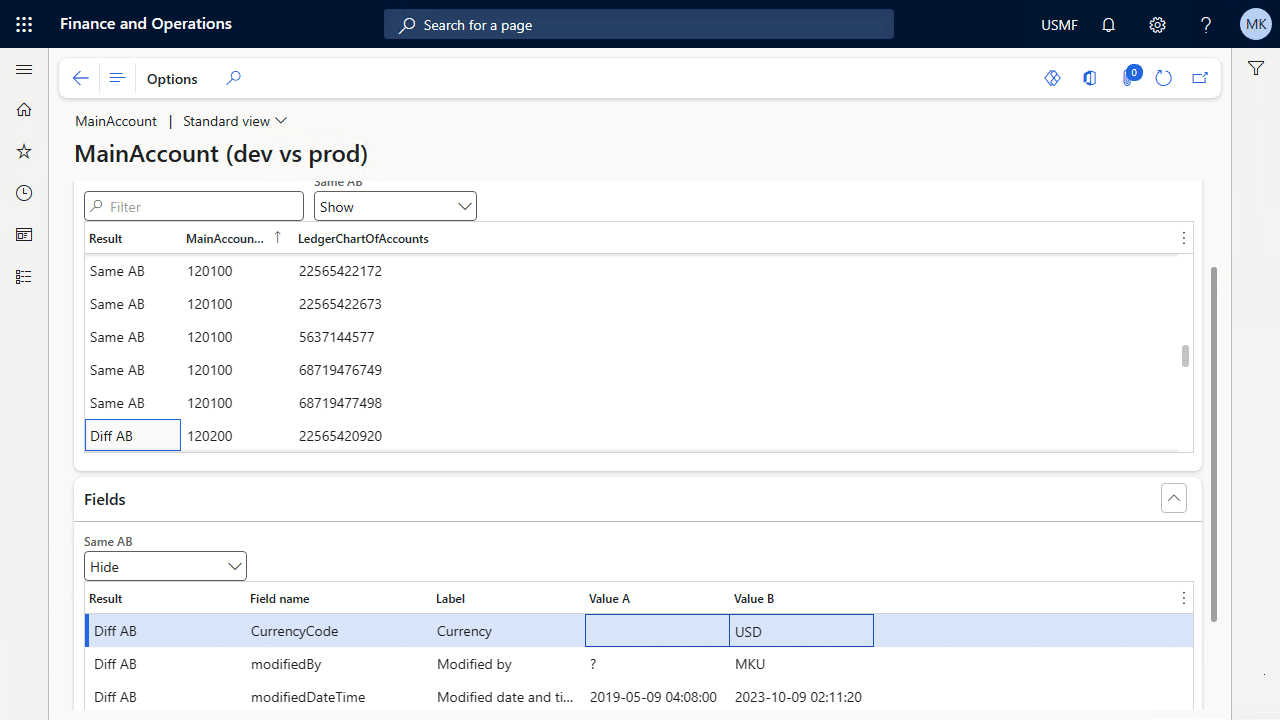
Task: Click the Result header in Fields grid
Action: tap(106, 598)
